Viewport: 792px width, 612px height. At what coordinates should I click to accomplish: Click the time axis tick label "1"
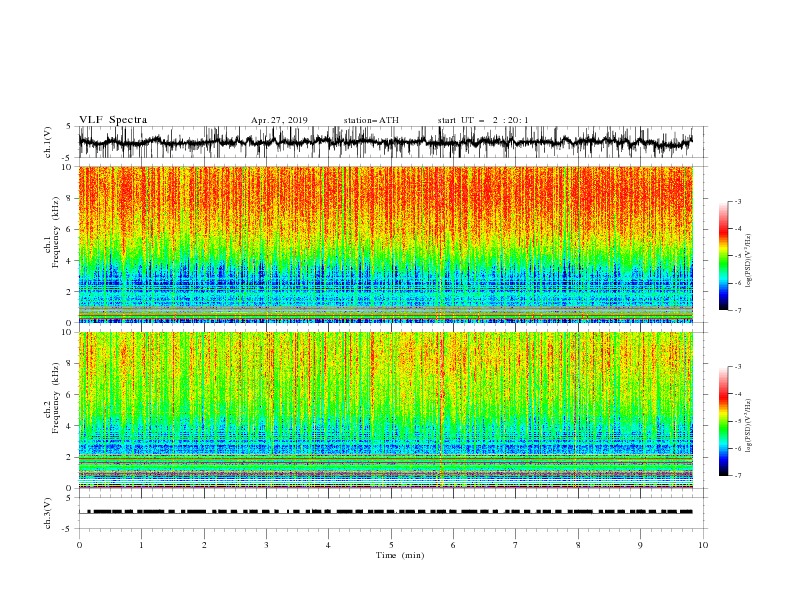click(141, 545)
